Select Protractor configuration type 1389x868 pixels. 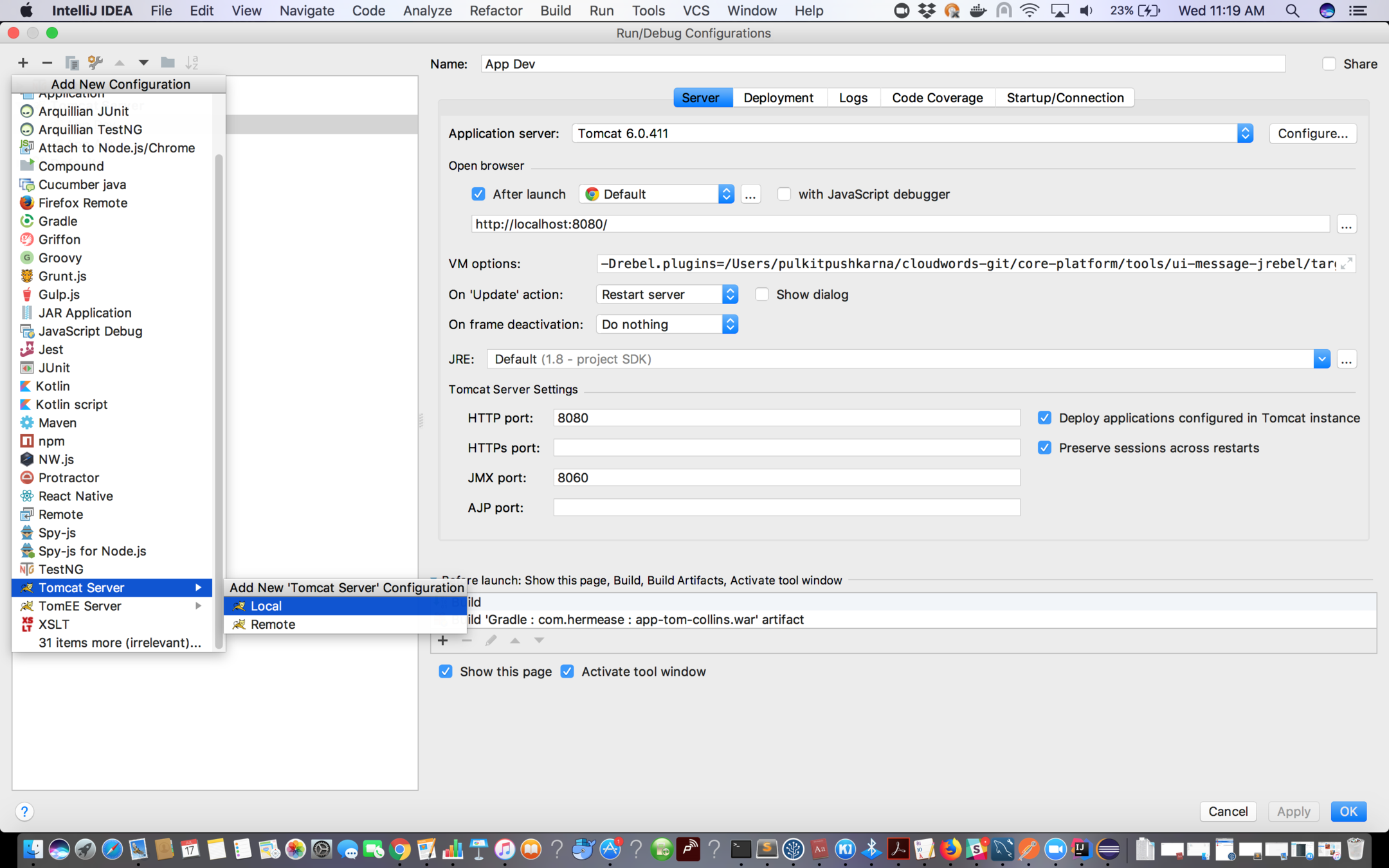pos(69,478)
